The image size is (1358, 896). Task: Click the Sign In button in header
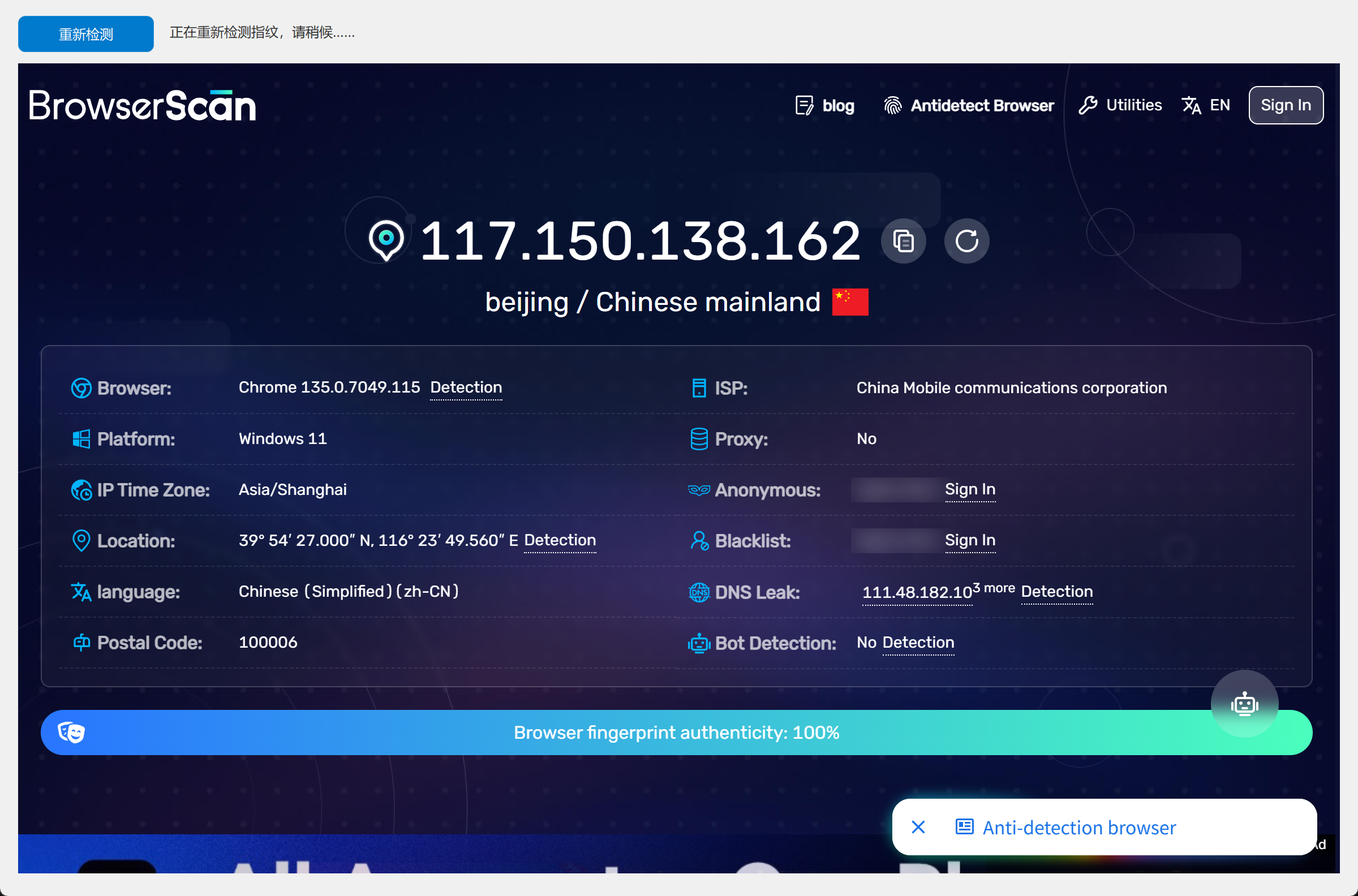[x=1286, y=105]
